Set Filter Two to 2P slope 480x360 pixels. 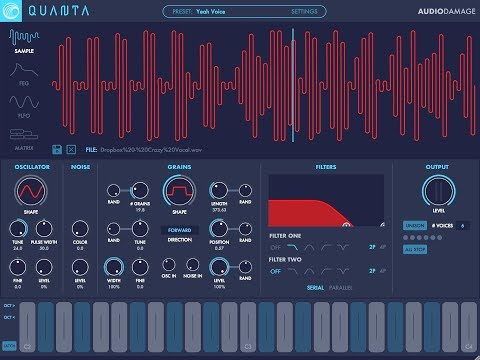[x=372, y=271]
